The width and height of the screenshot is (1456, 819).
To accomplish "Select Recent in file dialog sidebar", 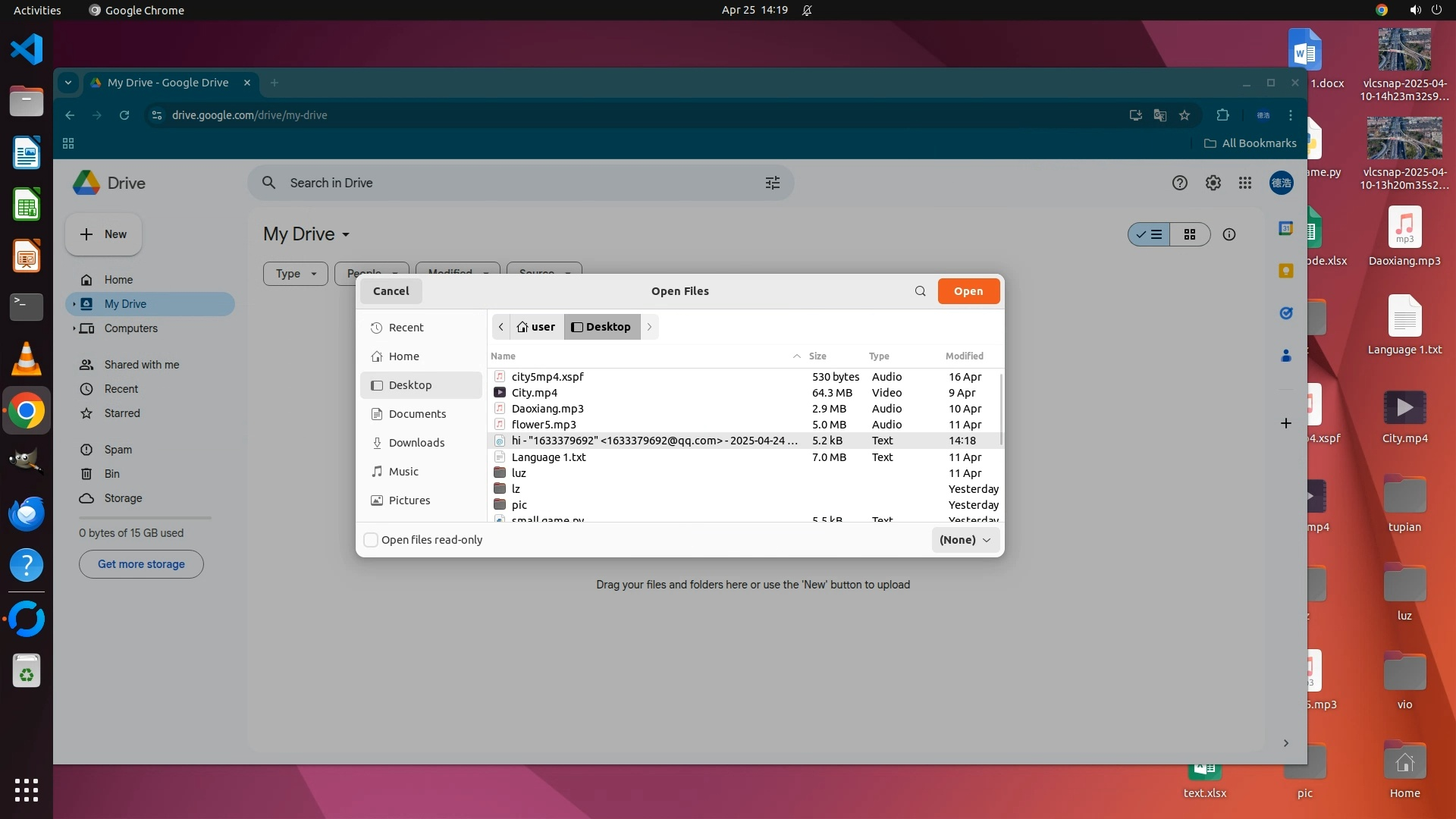I will (406, 328).
